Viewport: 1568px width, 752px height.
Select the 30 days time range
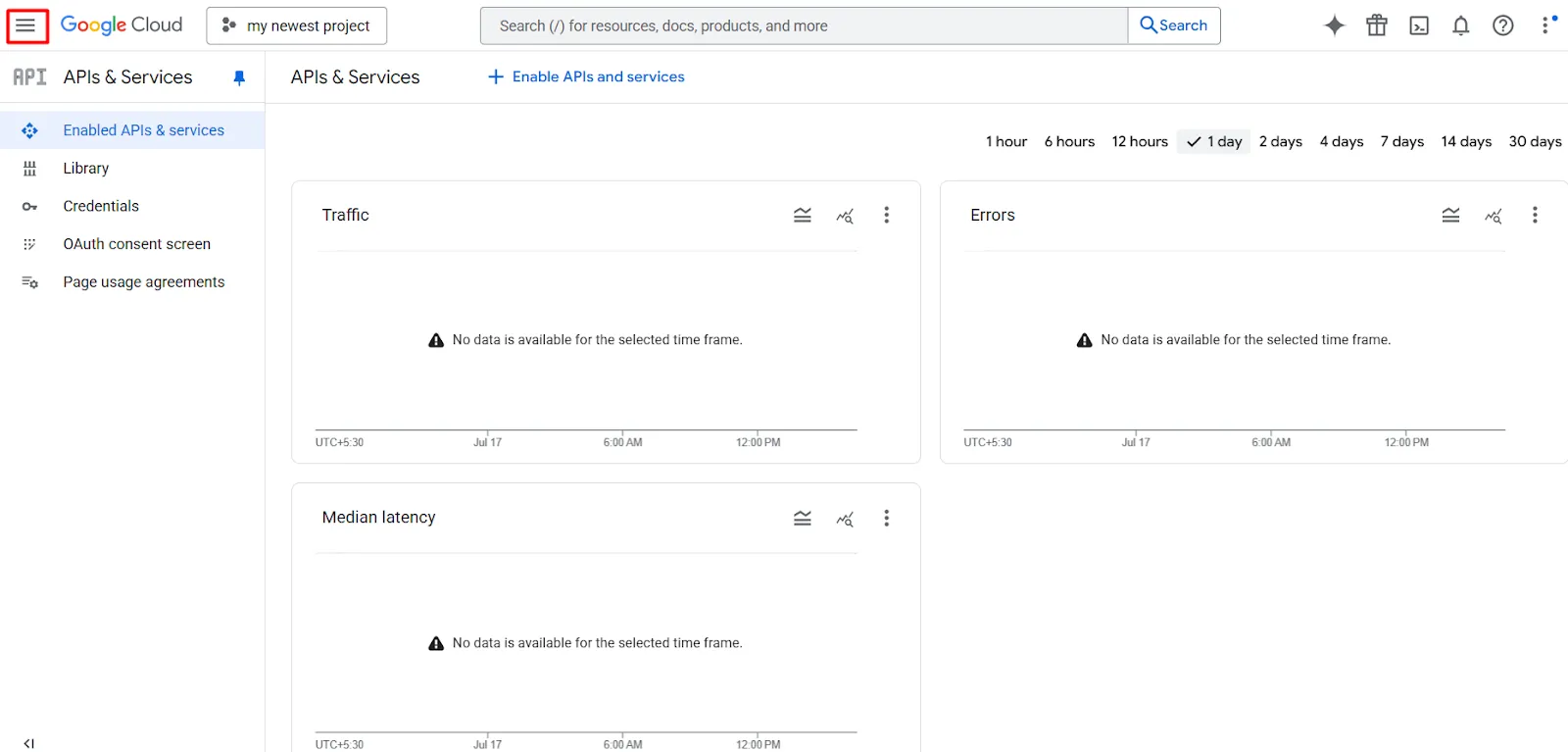click(1535, 141)
